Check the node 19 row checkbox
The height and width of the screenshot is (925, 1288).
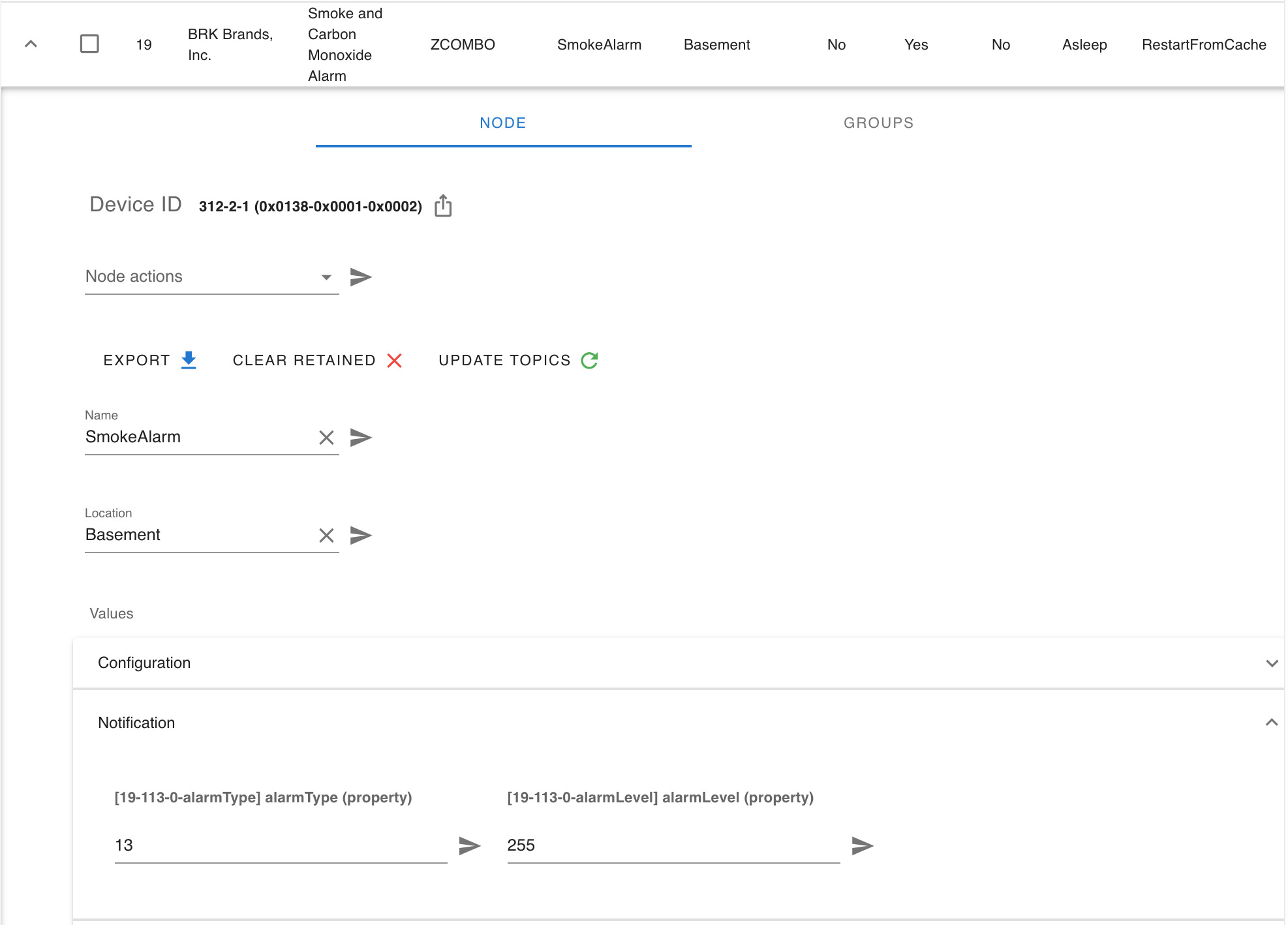click(x=89, y=44)
